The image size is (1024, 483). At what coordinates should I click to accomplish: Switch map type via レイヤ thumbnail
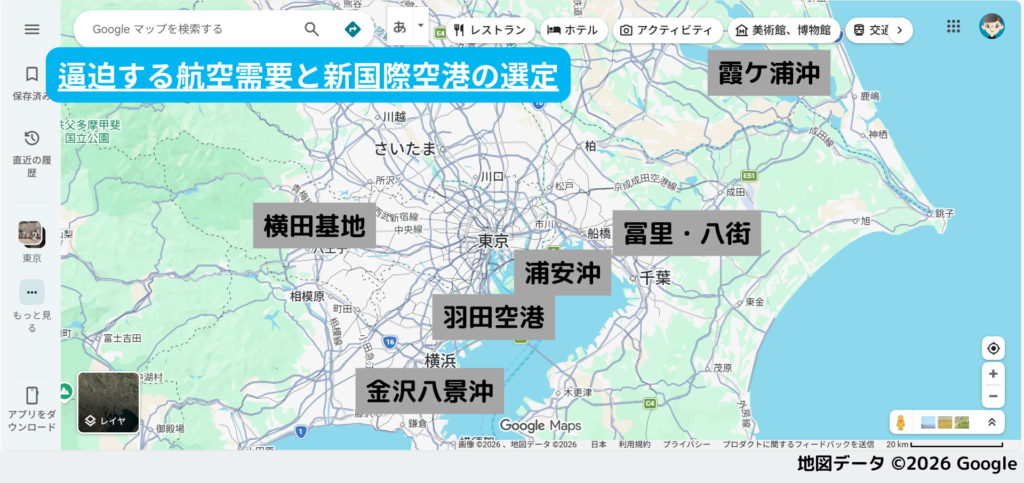tap(108, 402)
